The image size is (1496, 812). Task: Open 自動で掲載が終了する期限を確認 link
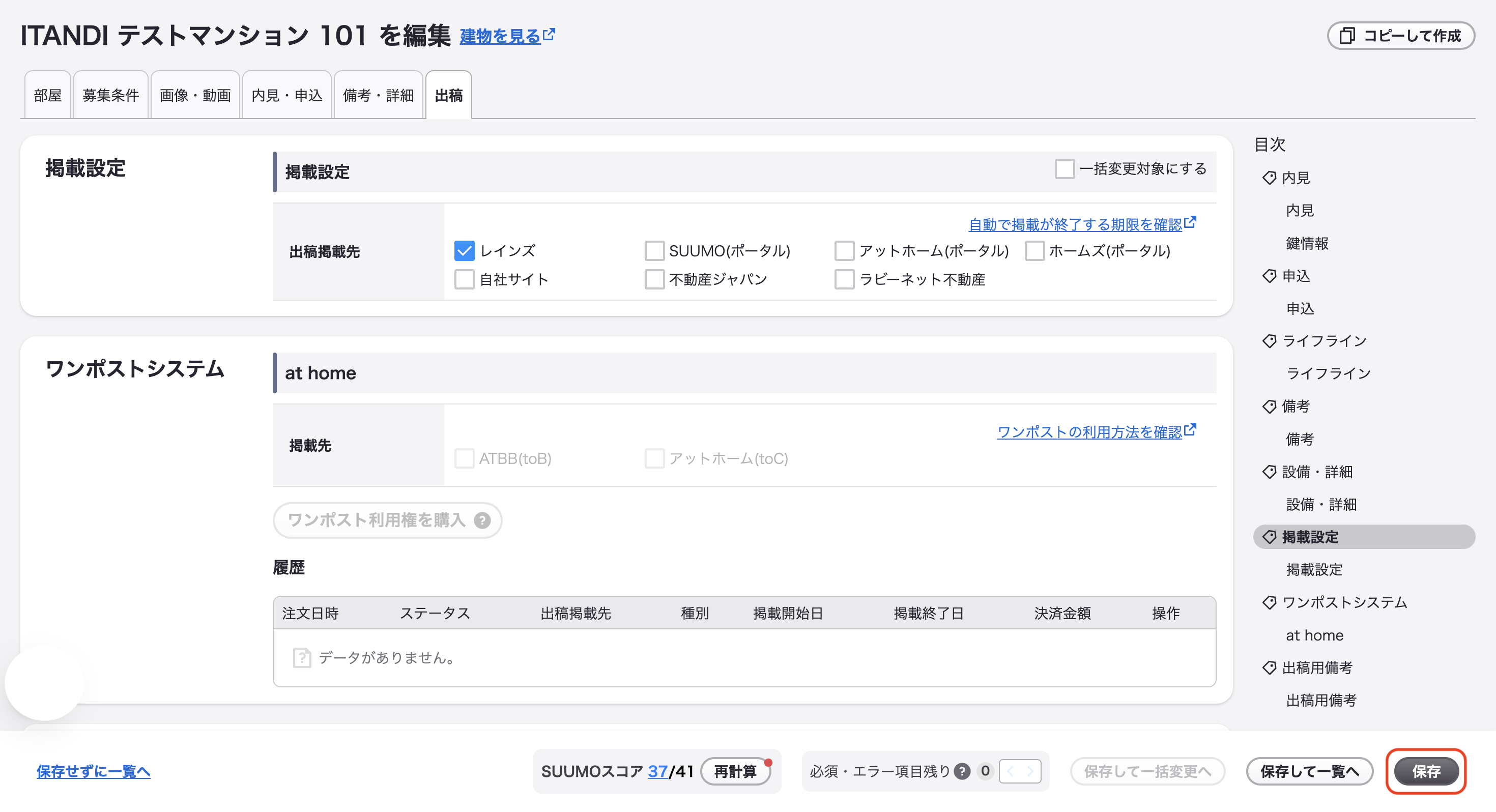(1076, 224)
